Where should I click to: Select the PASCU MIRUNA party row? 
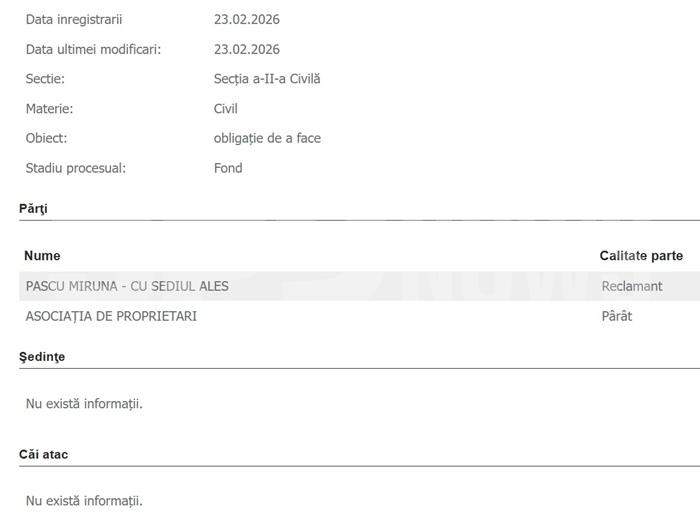click(127, 286)
